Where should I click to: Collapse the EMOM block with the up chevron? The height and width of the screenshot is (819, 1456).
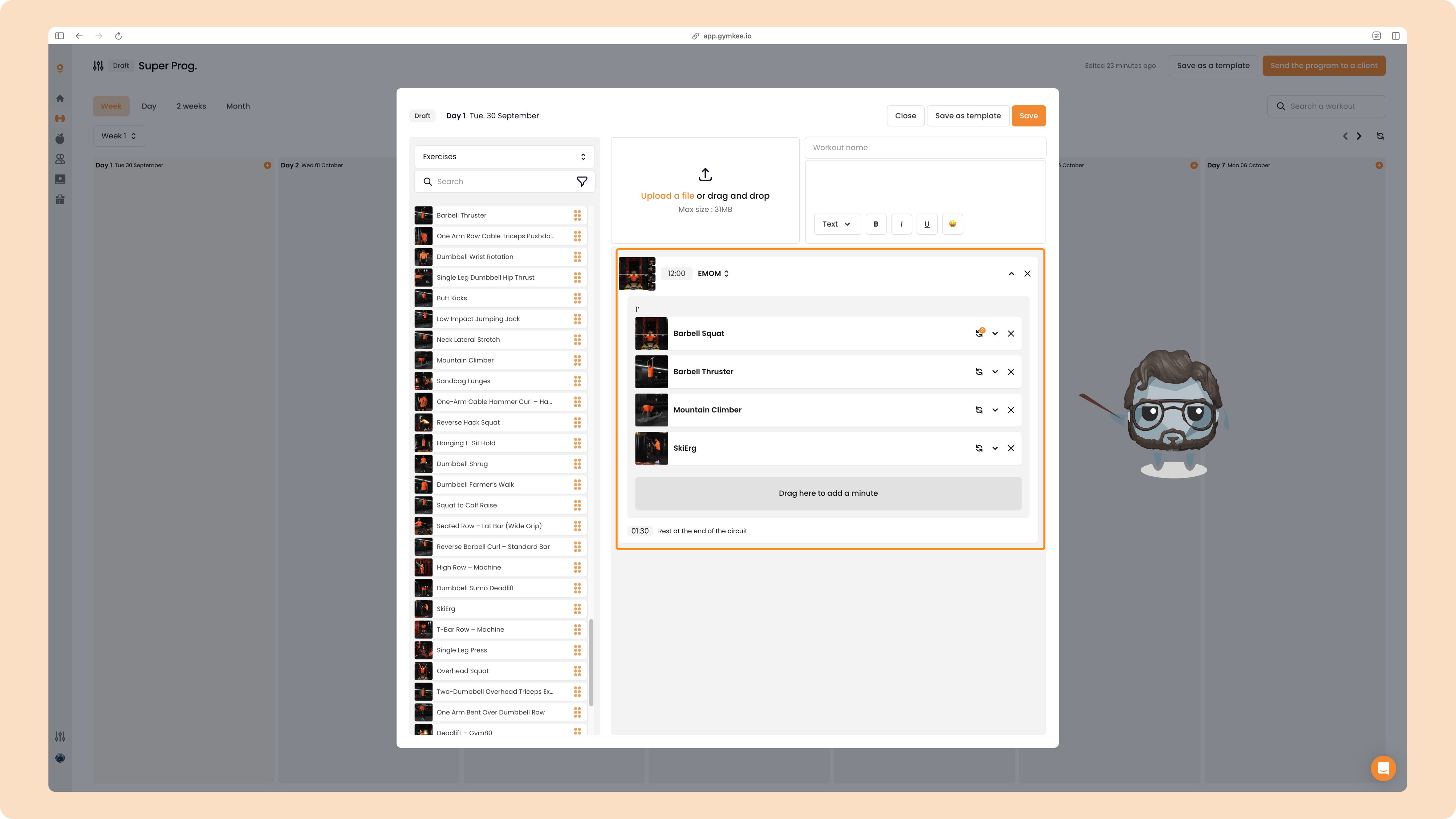[1011, 274]
